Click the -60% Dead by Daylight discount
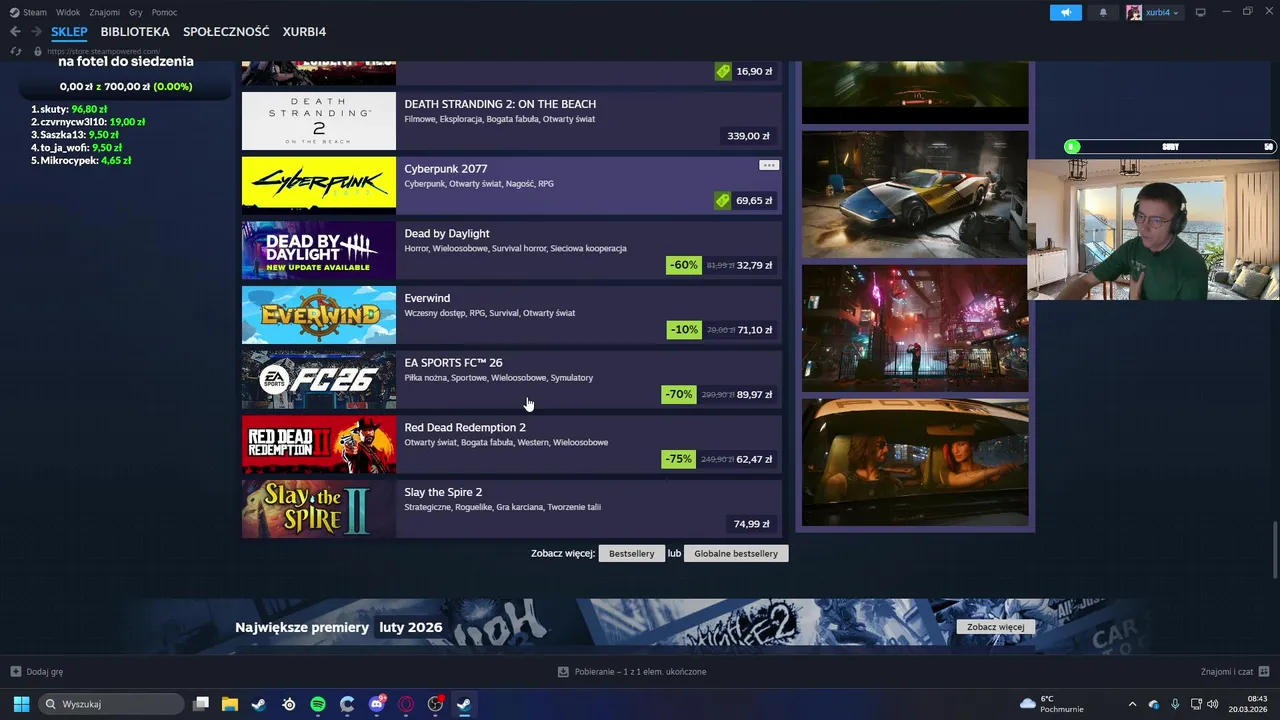This screenshot has width=1280, height=720. 684,265
